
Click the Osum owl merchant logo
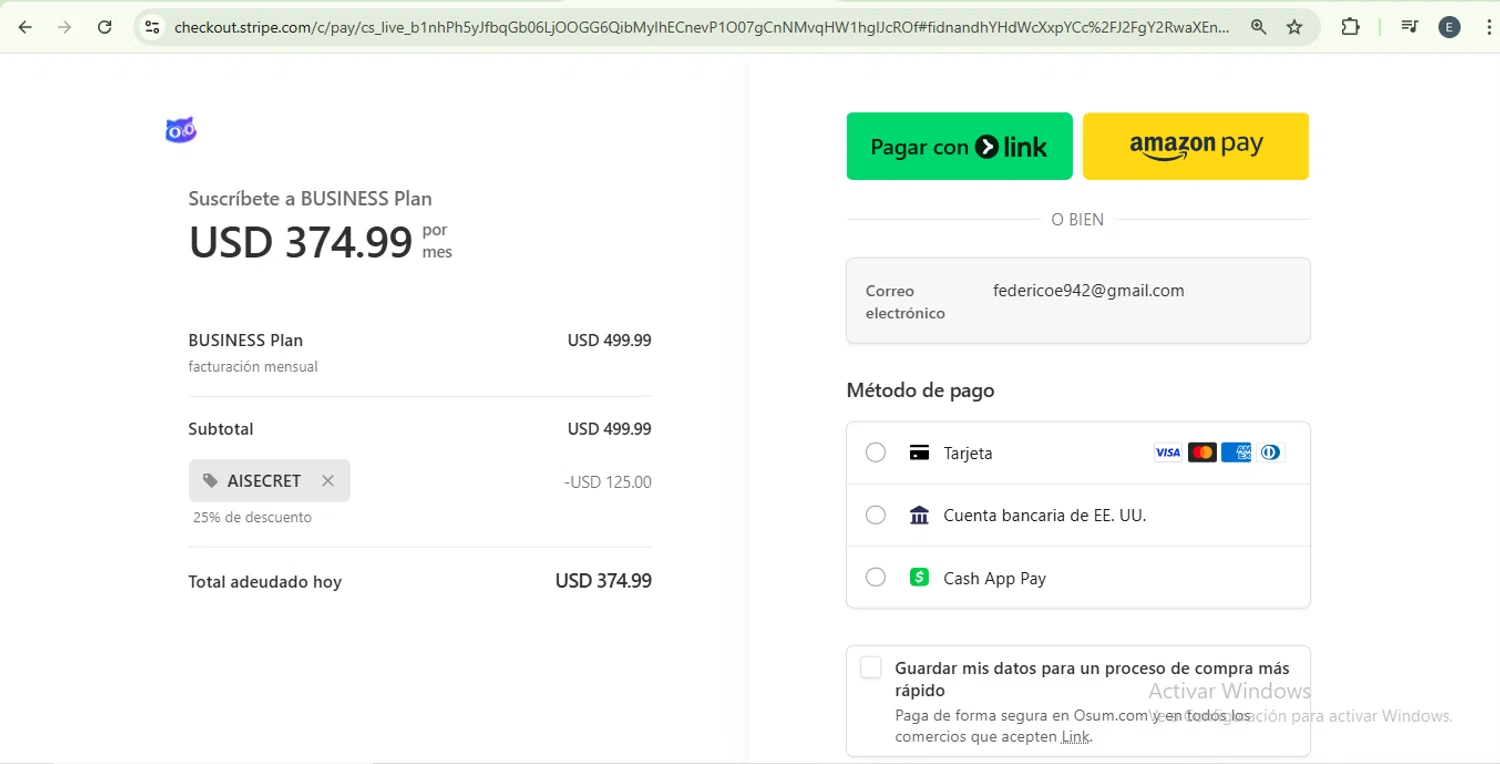(181, 130)
